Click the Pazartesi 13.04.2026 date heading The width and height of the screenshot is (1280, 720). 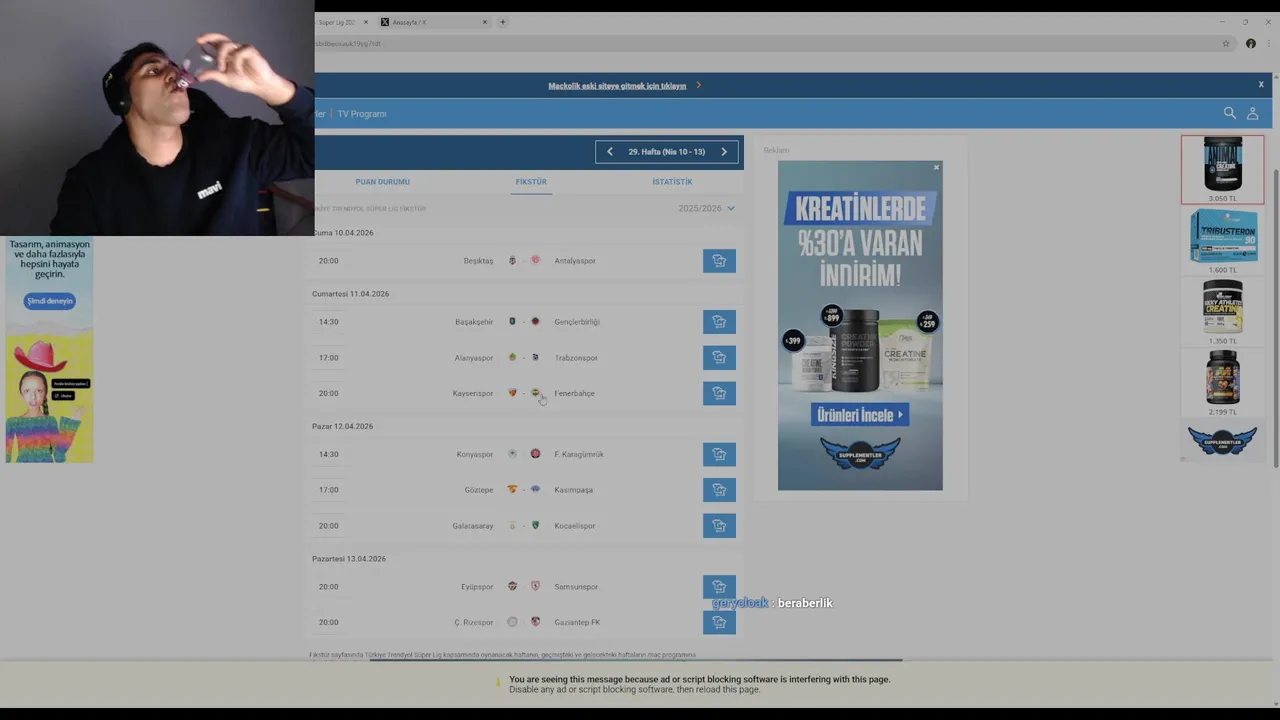click(349, 559)
